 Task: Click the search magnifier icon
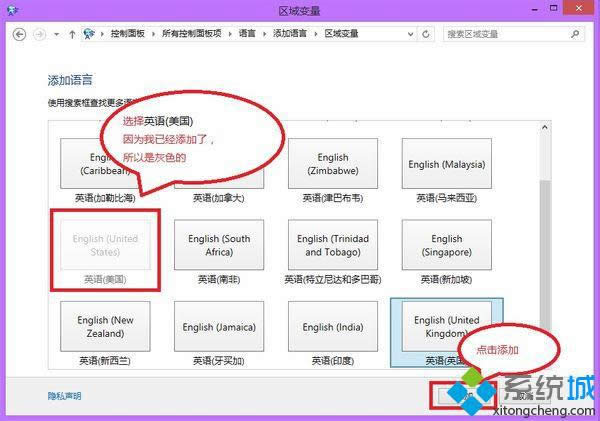coord(575,34)
